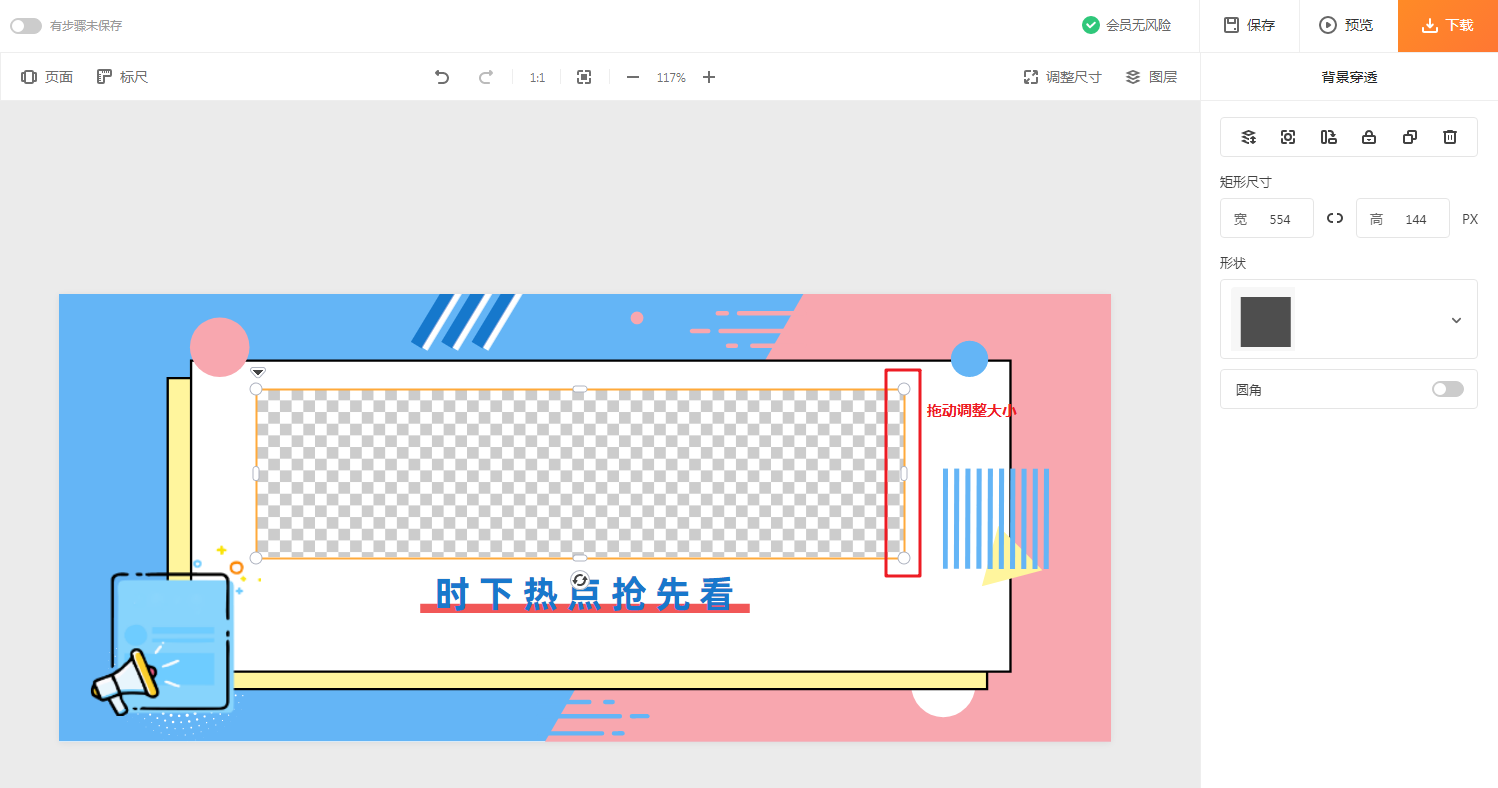Click the top-center edge selection handle

(x=580, y=389)
